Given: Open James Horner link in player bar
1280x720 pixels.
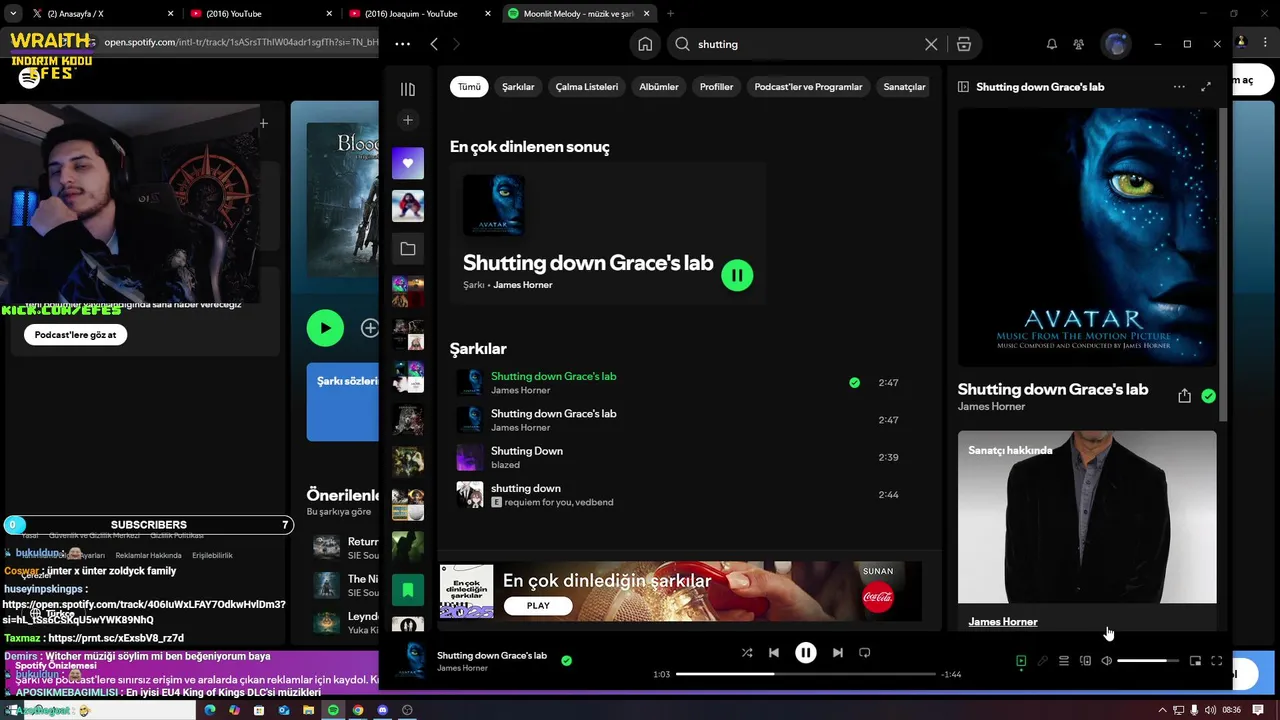Looking at the screenshot, I should click(x=462, y=668).
